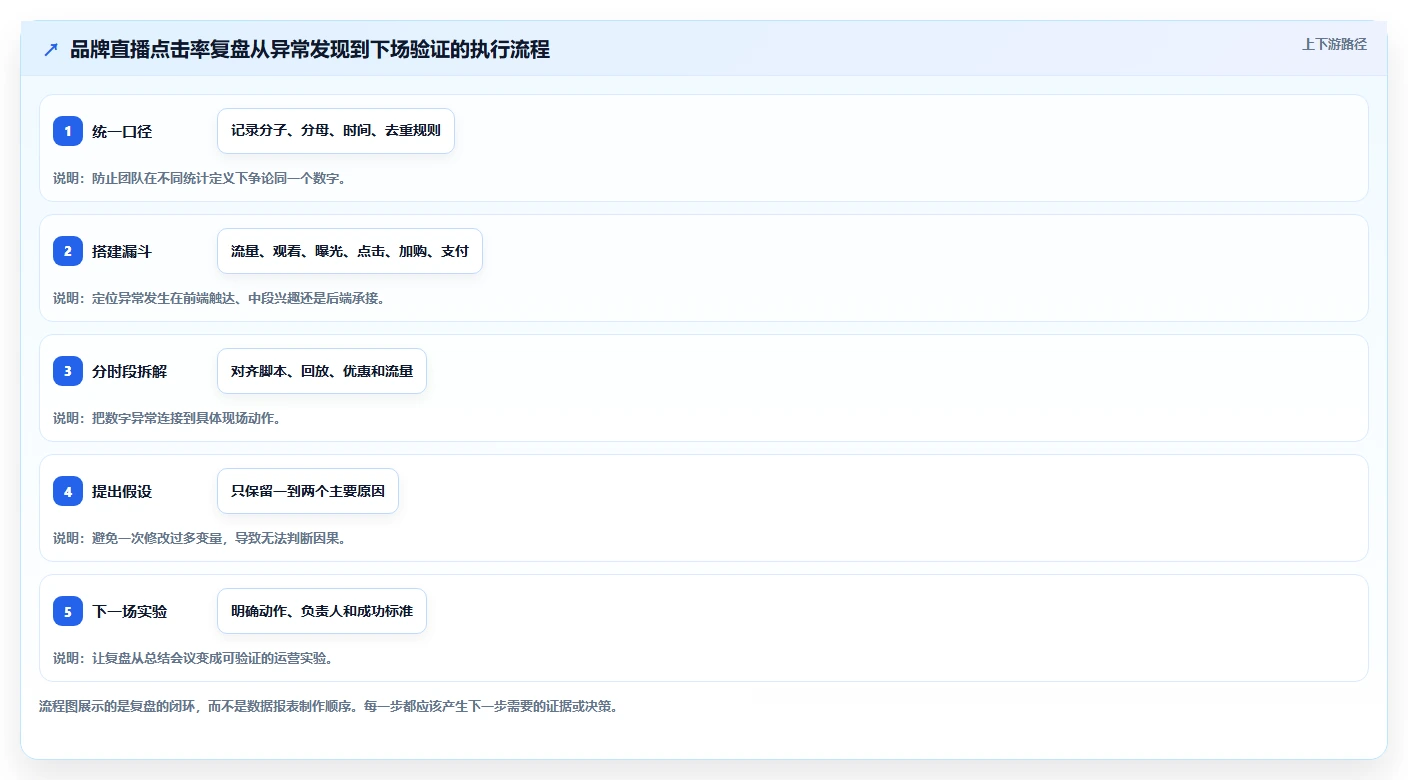Select the 对齐脚本、回放、优惠和流量 chip
The height and width of the screenshot is (780, 1408).
(x=322, y=371)
